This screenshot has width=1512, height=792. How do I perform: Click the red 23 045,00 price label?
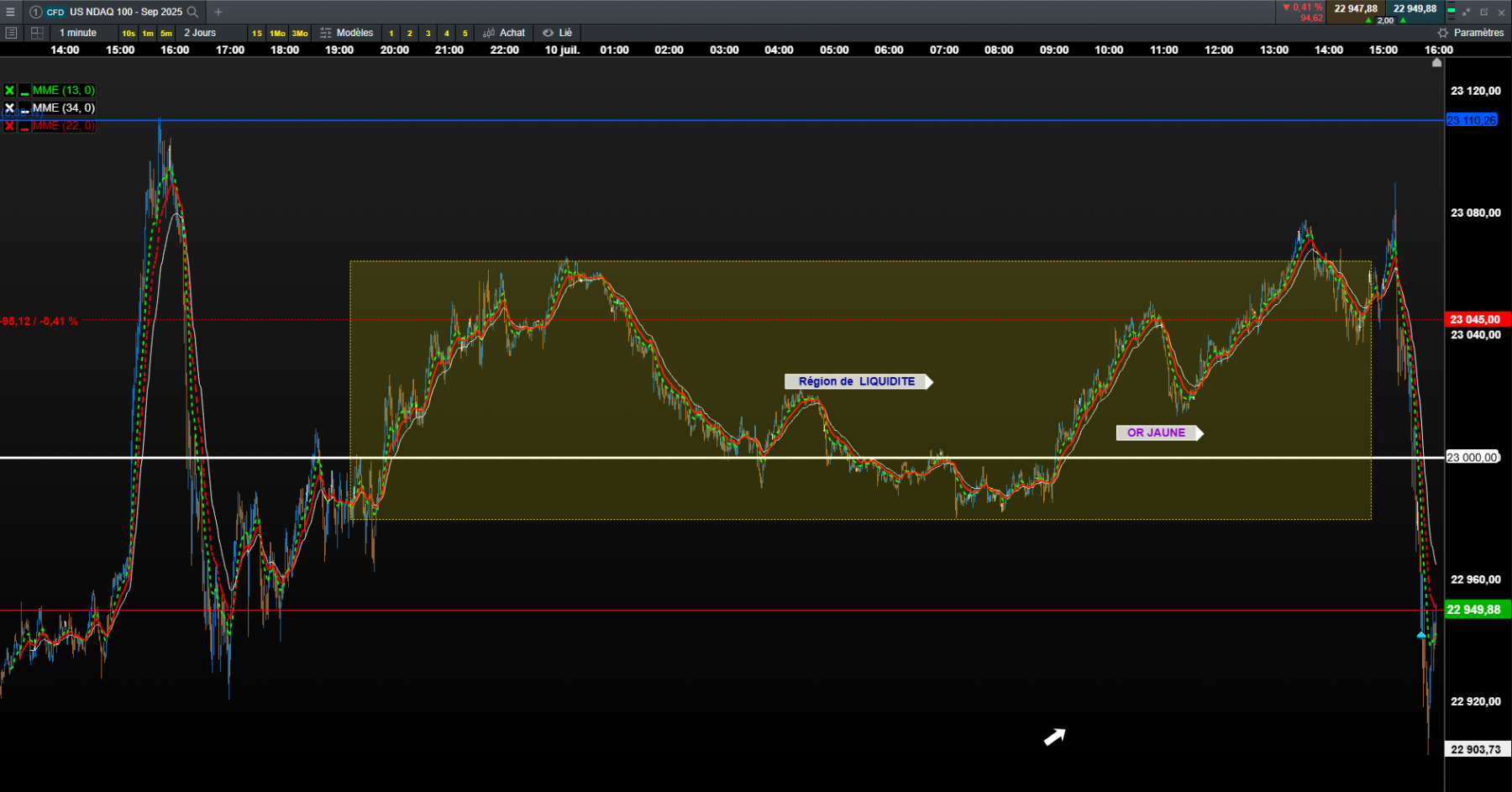point(1477,319)
